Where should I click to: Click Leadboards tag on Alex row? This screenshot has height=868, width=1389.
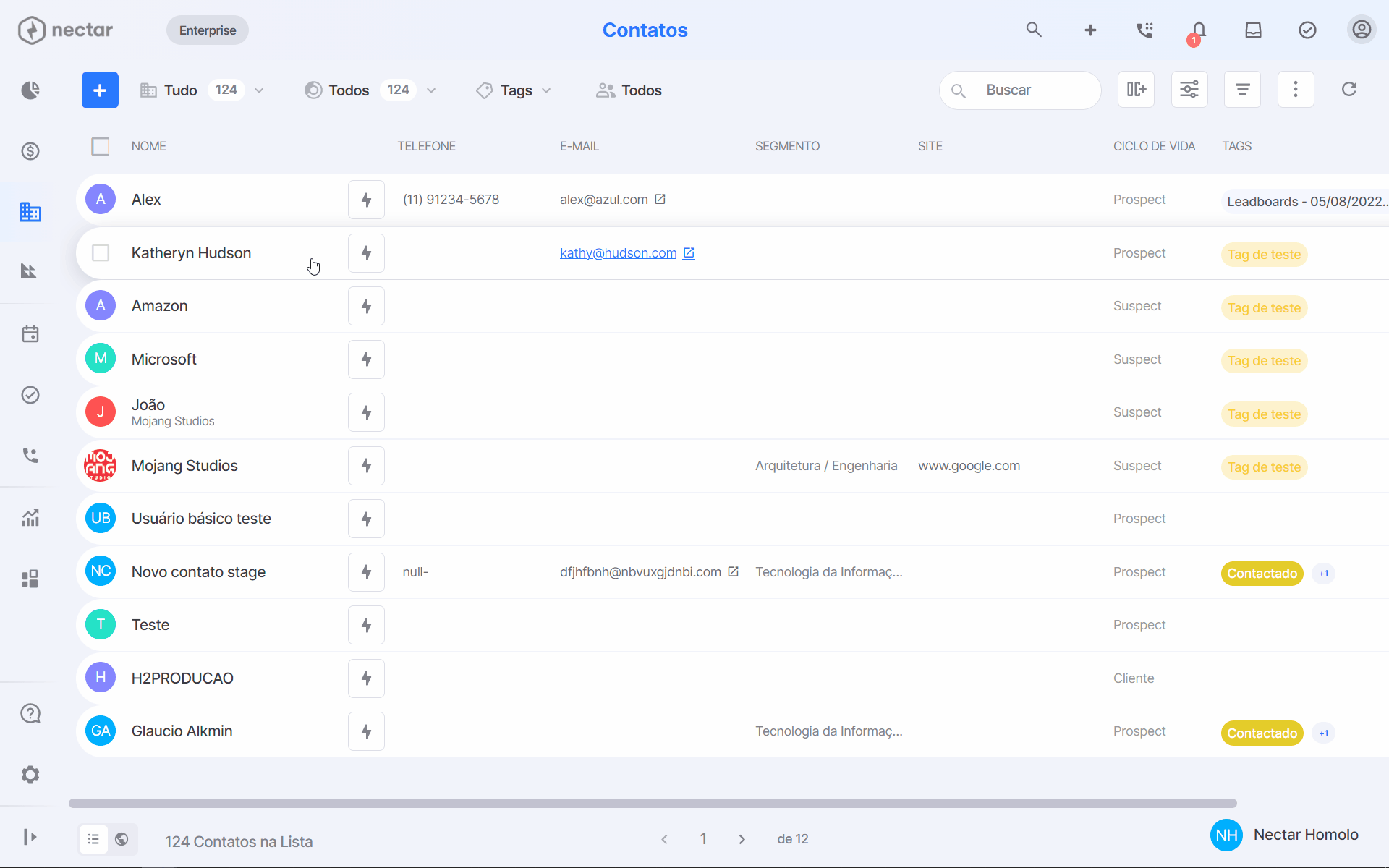[x=1305, y=202]
